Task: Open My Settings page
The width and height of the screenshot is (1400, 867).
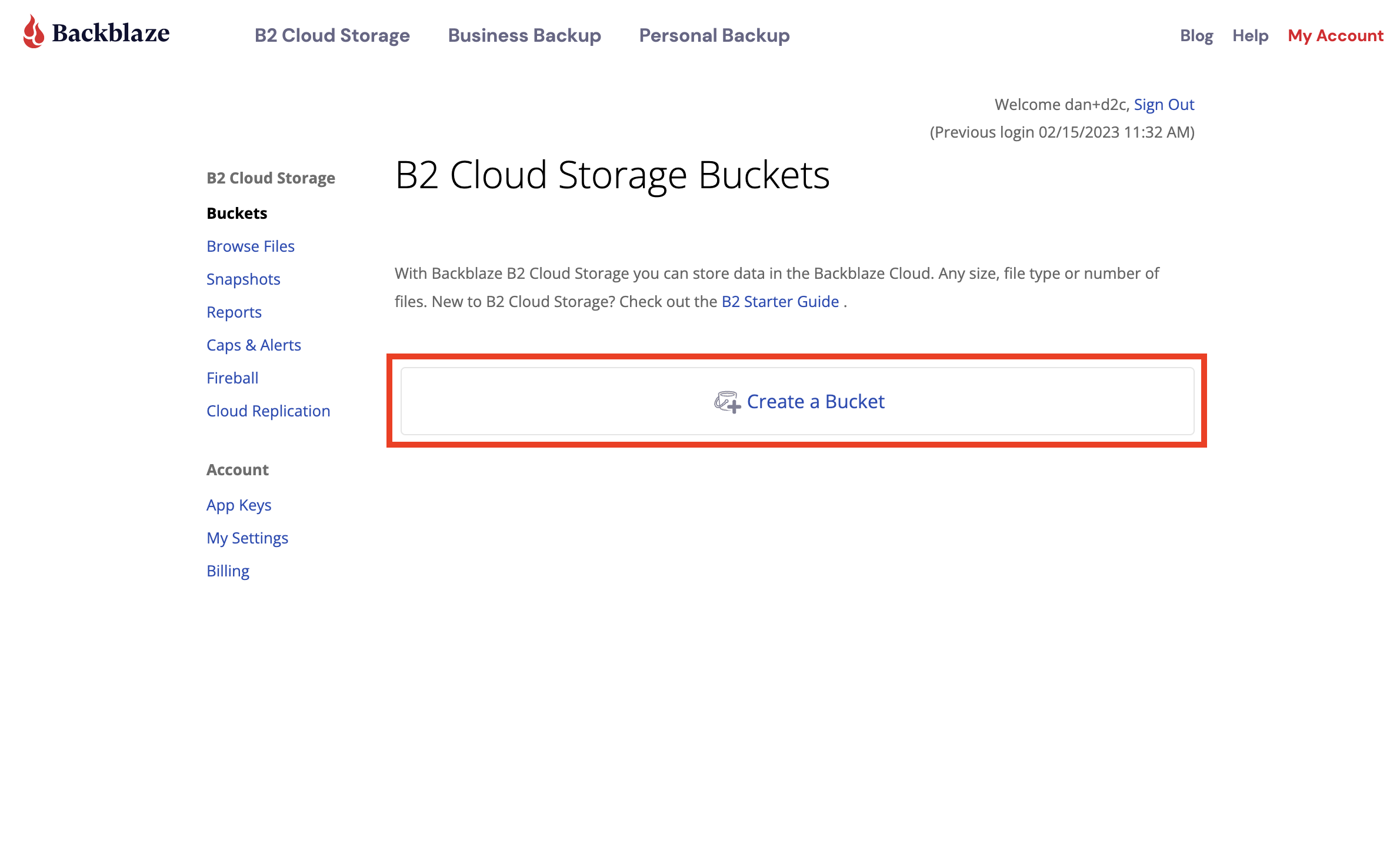Action: coord(247,538)
